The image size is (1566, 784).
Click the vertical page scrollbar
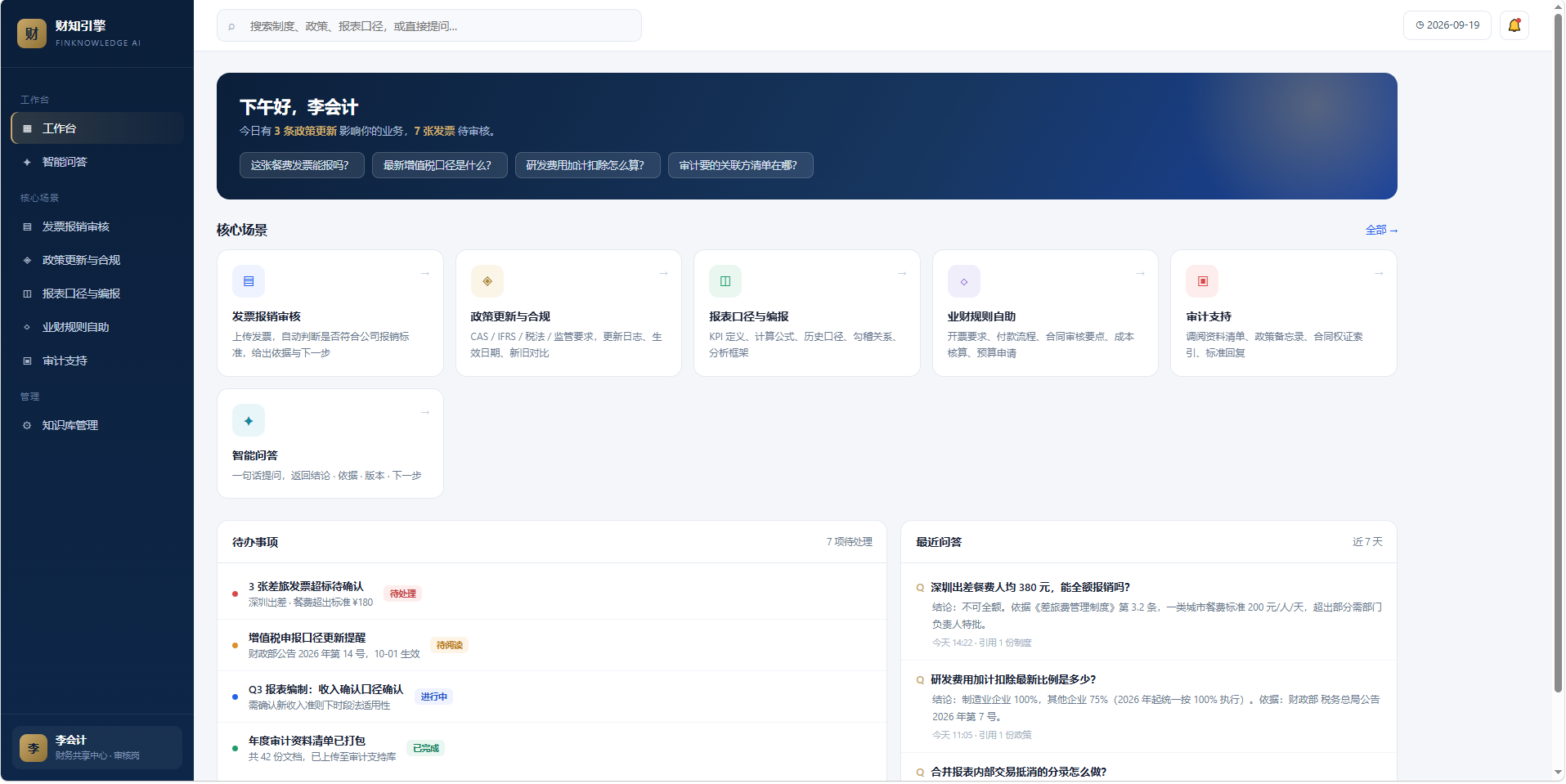(x=1558, y=352)
